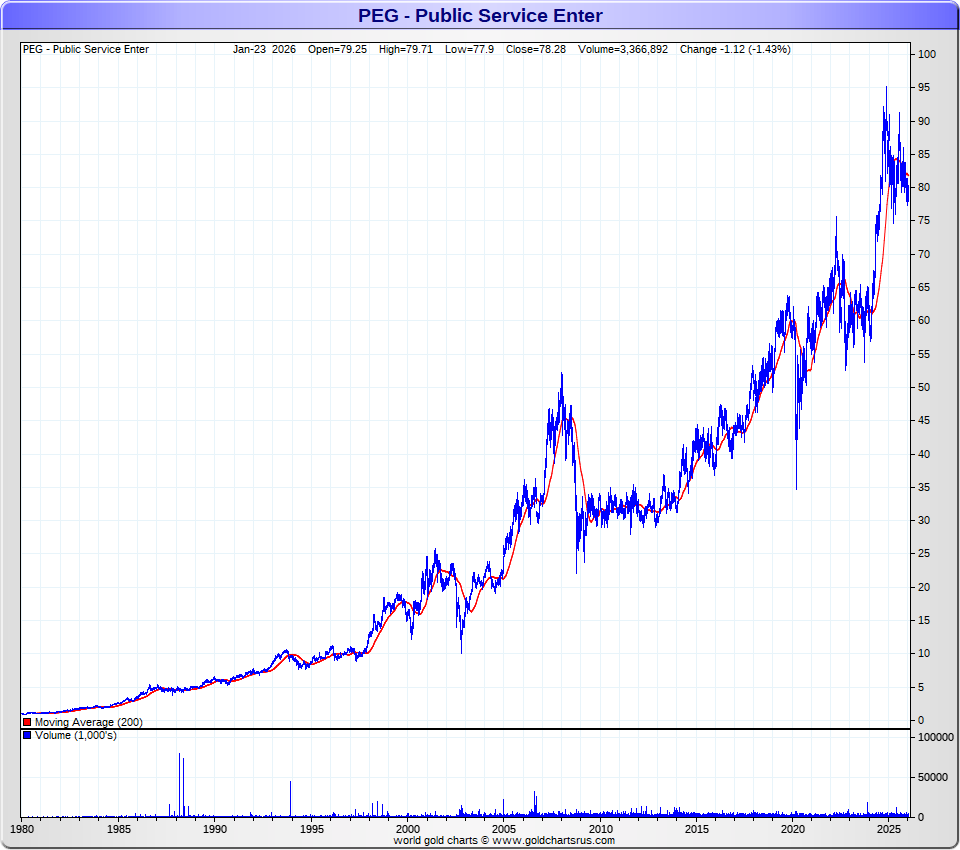Click the goldchartsrus.com copyright text
960x850 pixels.
coord(504,841)
